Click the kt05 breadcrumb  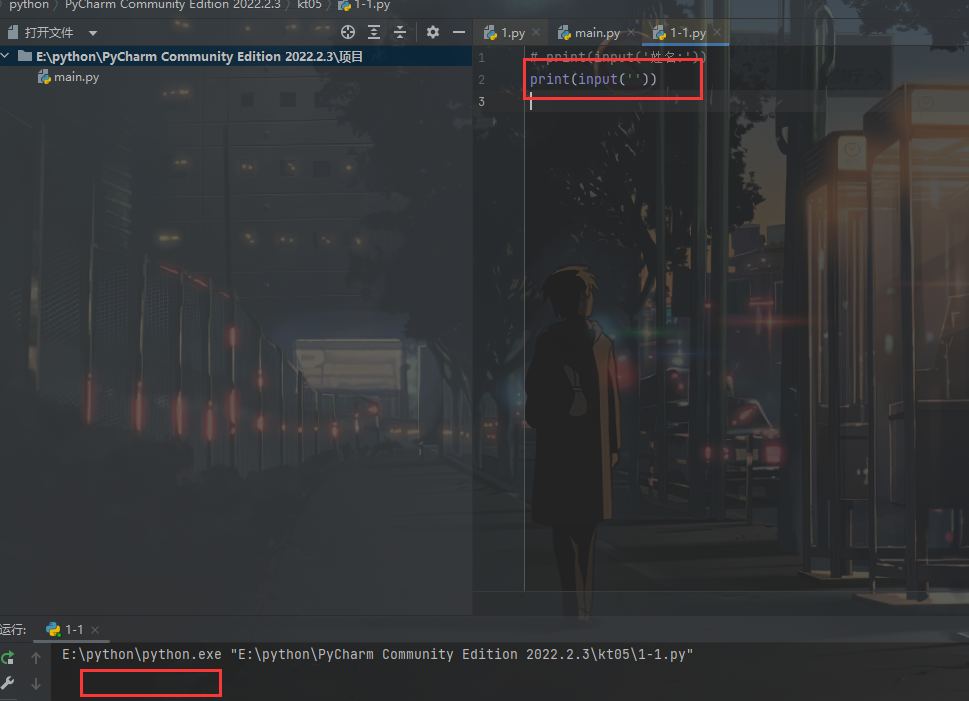pyautogui.click(x=309, y=5)
